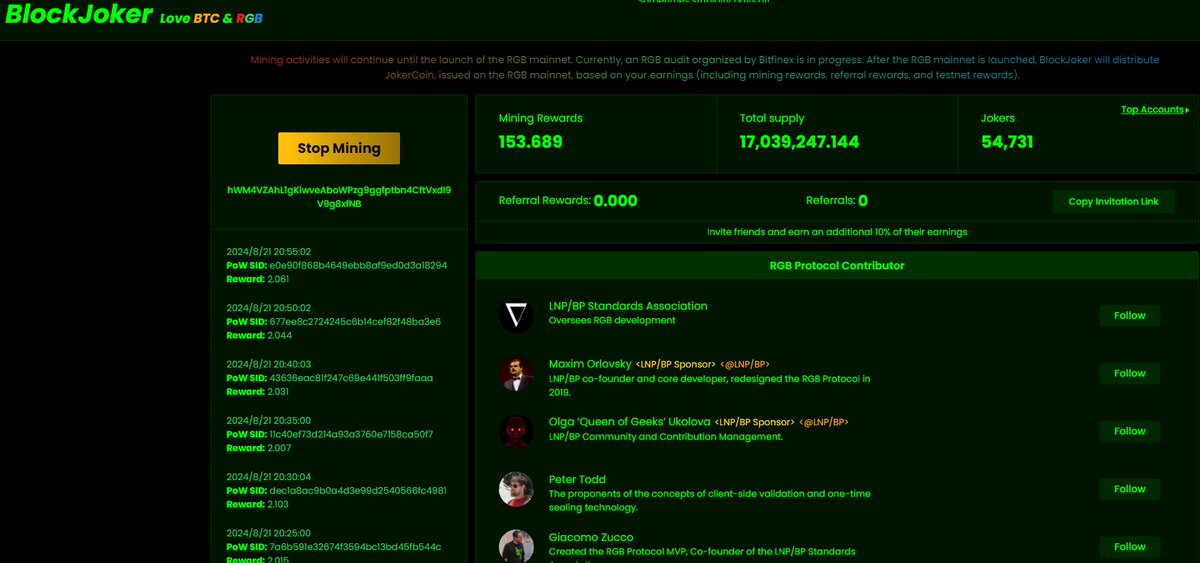The height and width of the screenshot is (563, 1200).
Task: Follow Olga Ukolova
Action: click(x=1130, y=431)
